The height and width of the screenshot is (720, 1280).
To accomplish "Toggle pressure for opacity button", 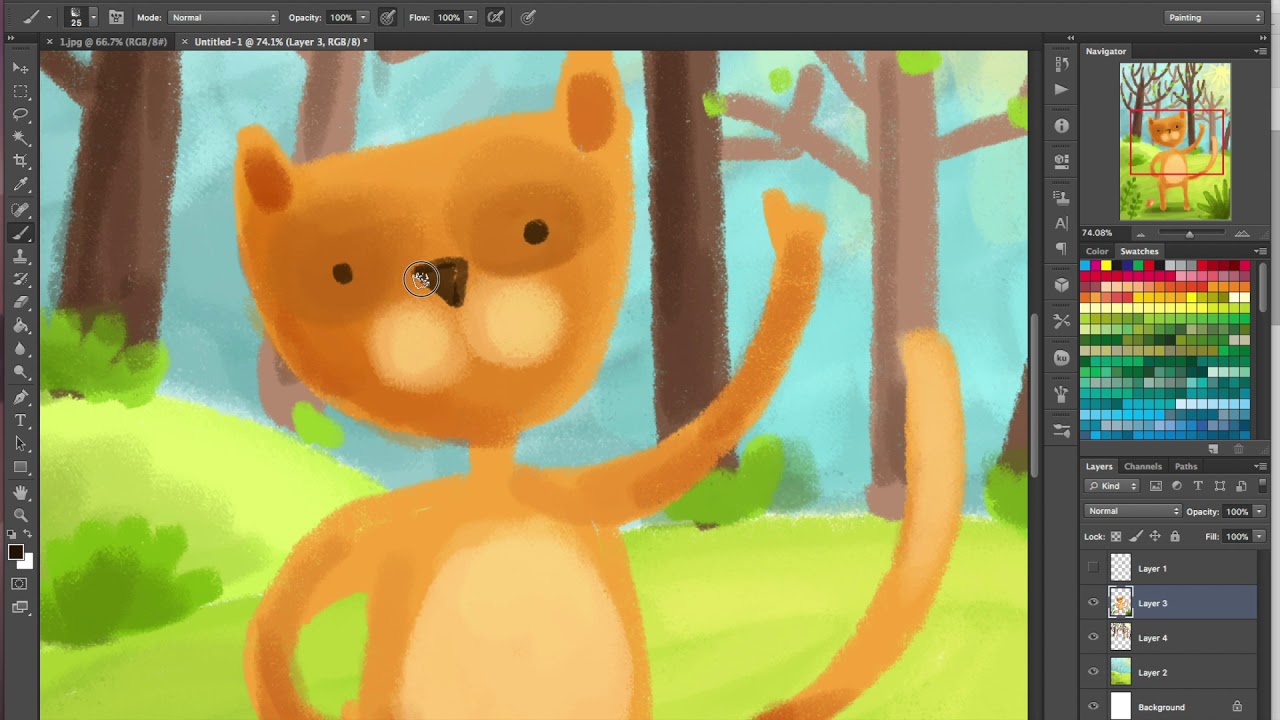I will pyautogui.click(x=387, y=17).
